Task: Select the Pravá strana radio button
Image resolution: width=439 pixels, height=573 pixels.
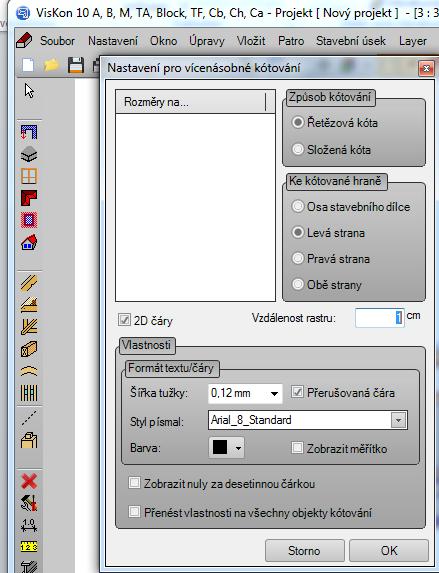Action: (298, 258)
